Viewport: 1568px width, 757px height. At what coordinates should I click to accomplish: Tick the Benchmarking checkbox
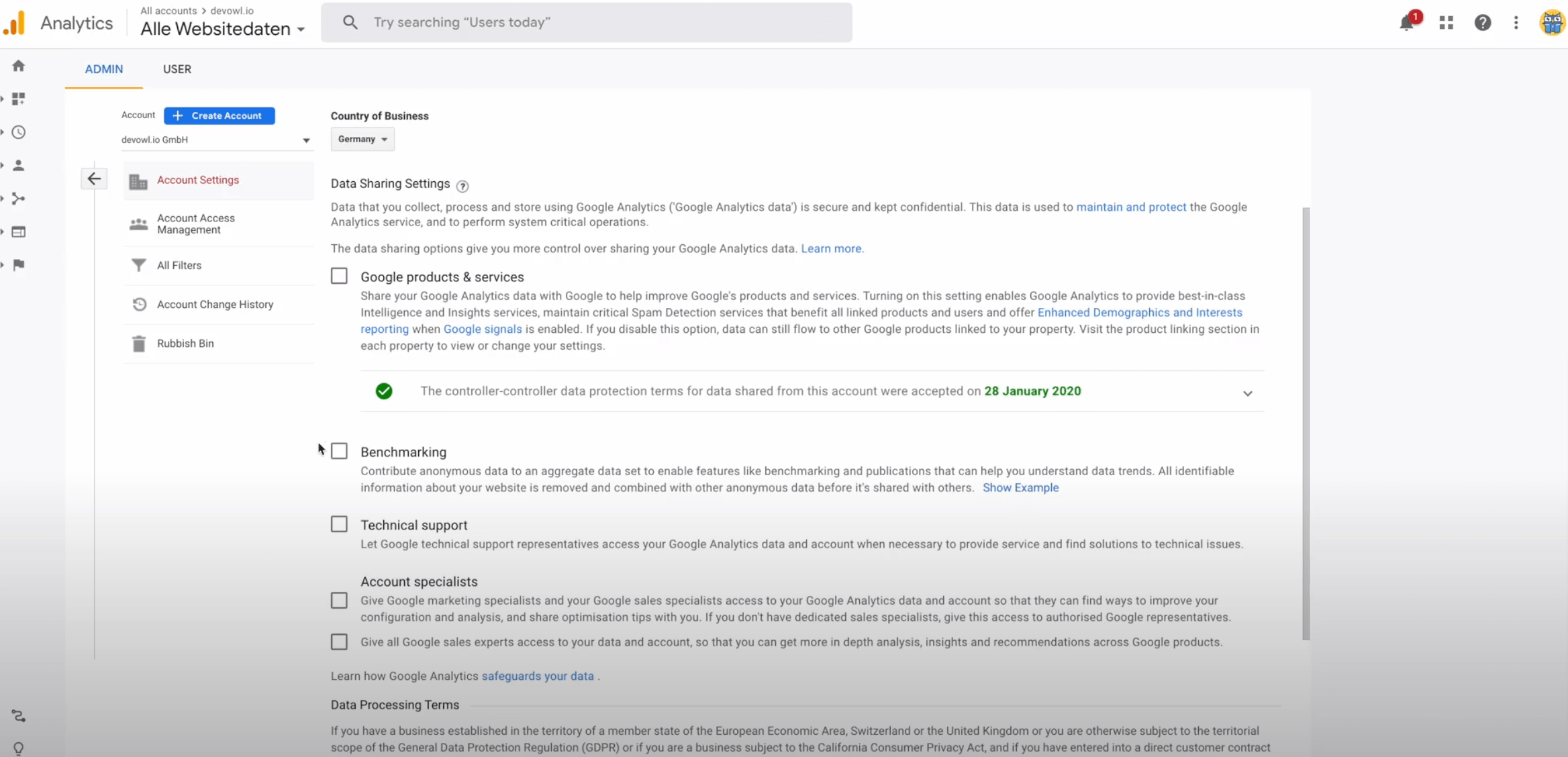(339, 451)
